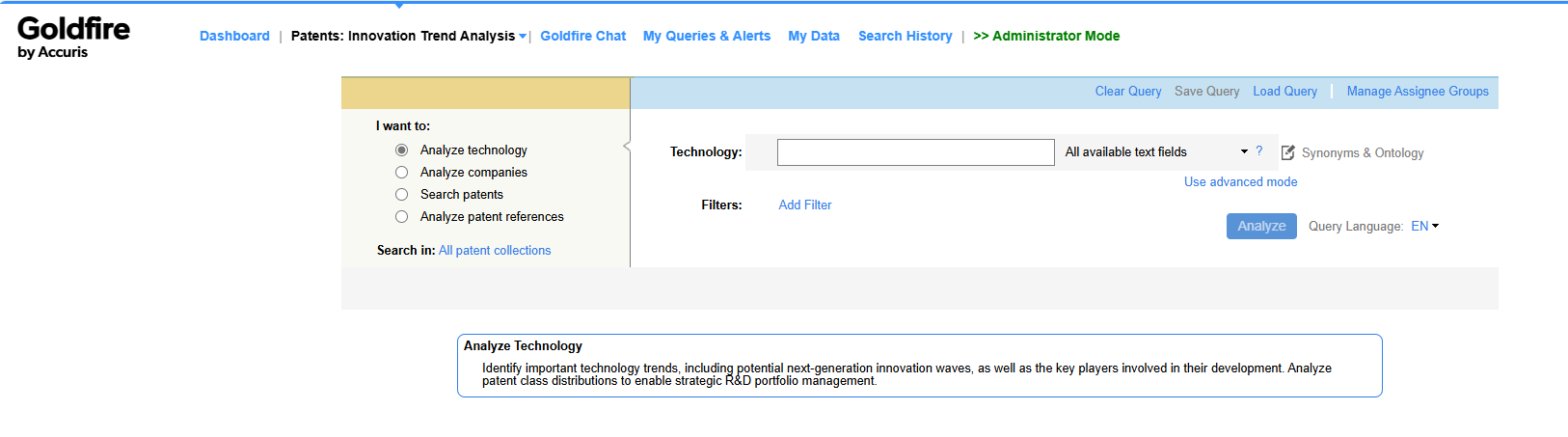This screenshot has width=1568, height=437.
Task: Open the Search History page
Action: (x=905, y=37)
